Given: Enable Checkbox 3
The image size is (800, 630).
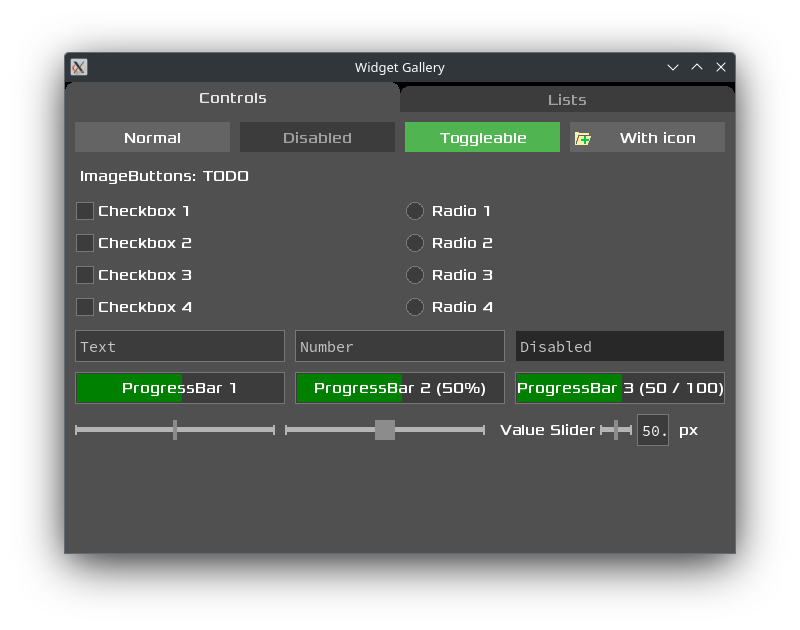Looking at the screenshot, I should coord(85,275).
